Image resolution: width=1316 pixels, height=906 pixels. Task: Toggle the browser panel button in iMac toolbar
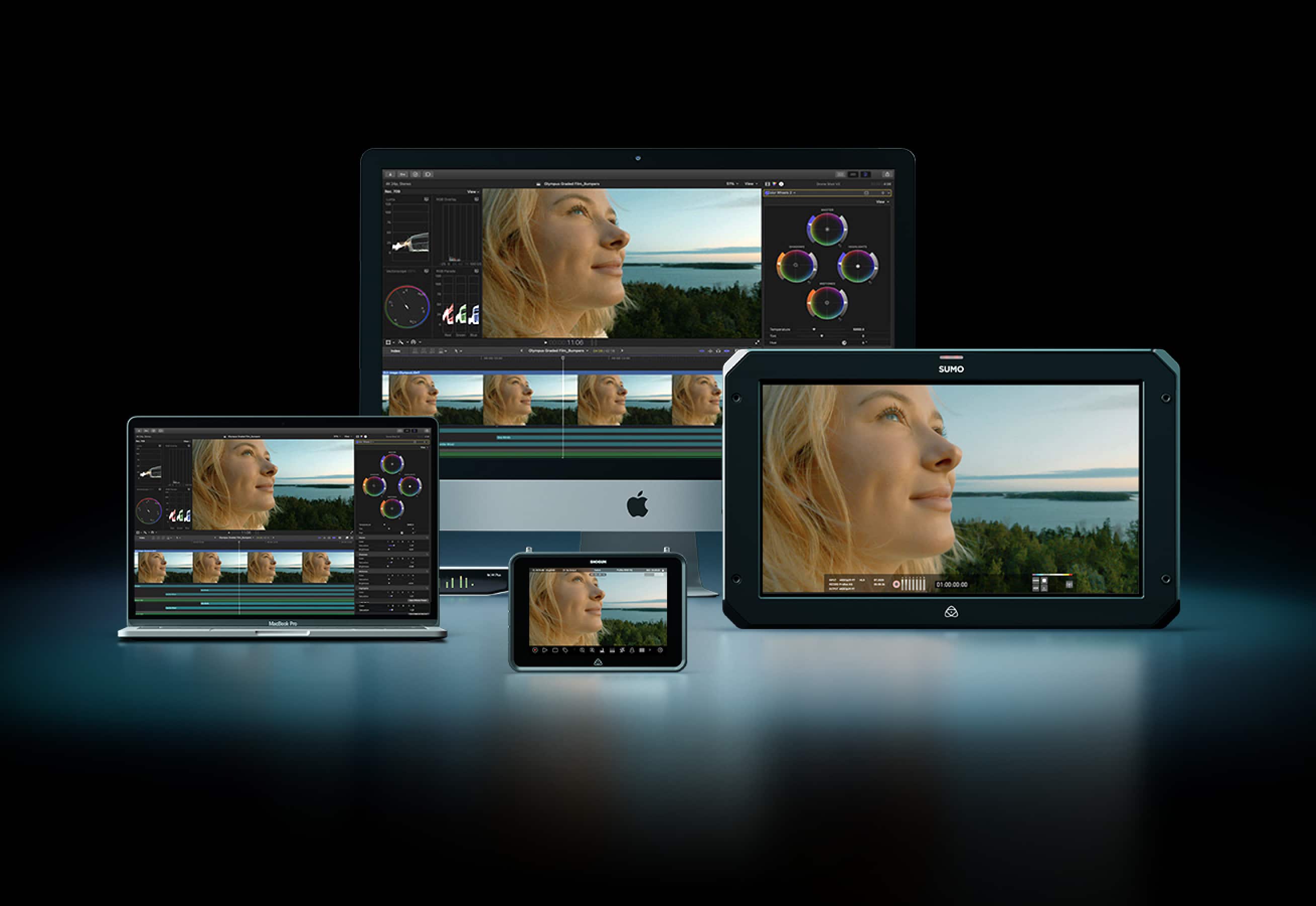[840, 174]
